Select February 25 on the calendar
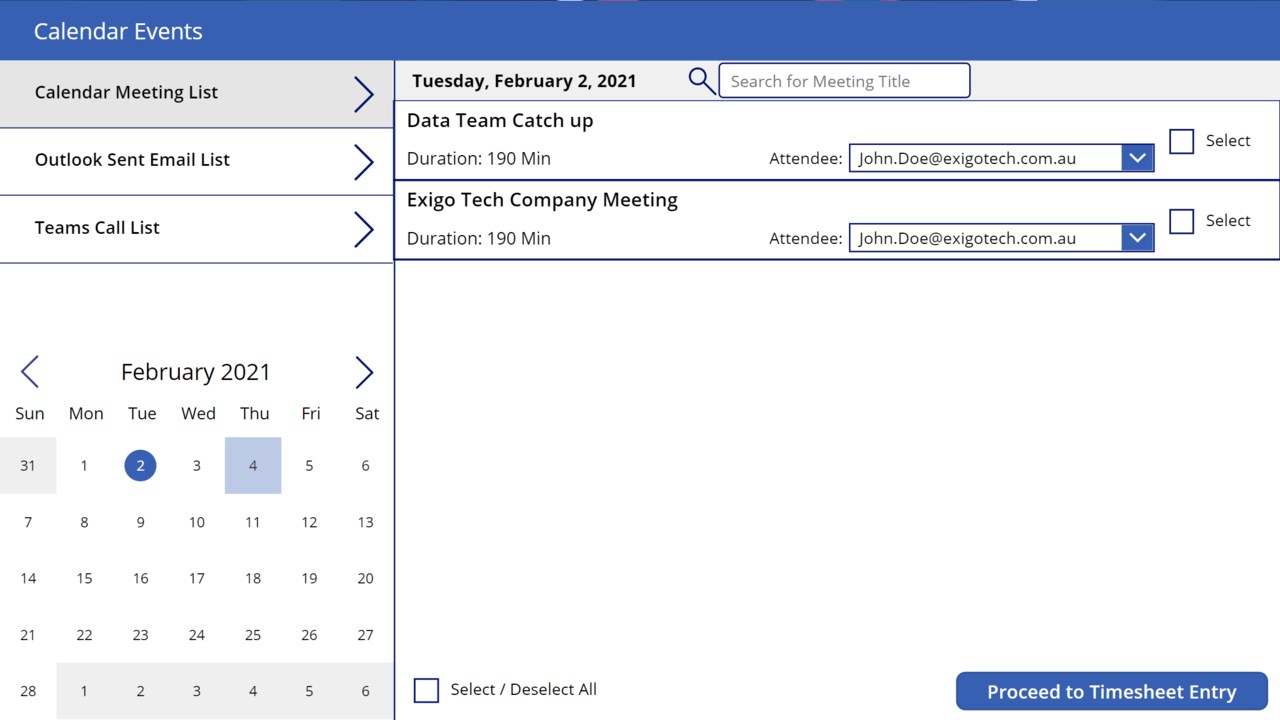This screenshot has width=1280, height=720. pyautogui.click(x=253, y=635)
